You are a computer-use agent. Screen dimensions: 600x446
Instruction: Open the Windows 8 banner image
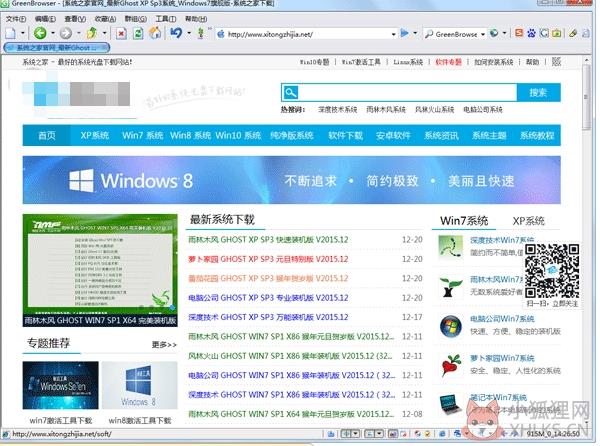(292, 180)
